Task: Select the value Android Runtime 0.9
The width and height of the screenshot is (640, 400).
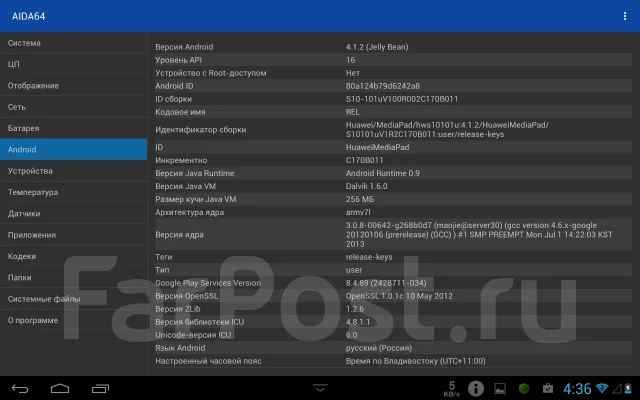Action: point(382,173)
